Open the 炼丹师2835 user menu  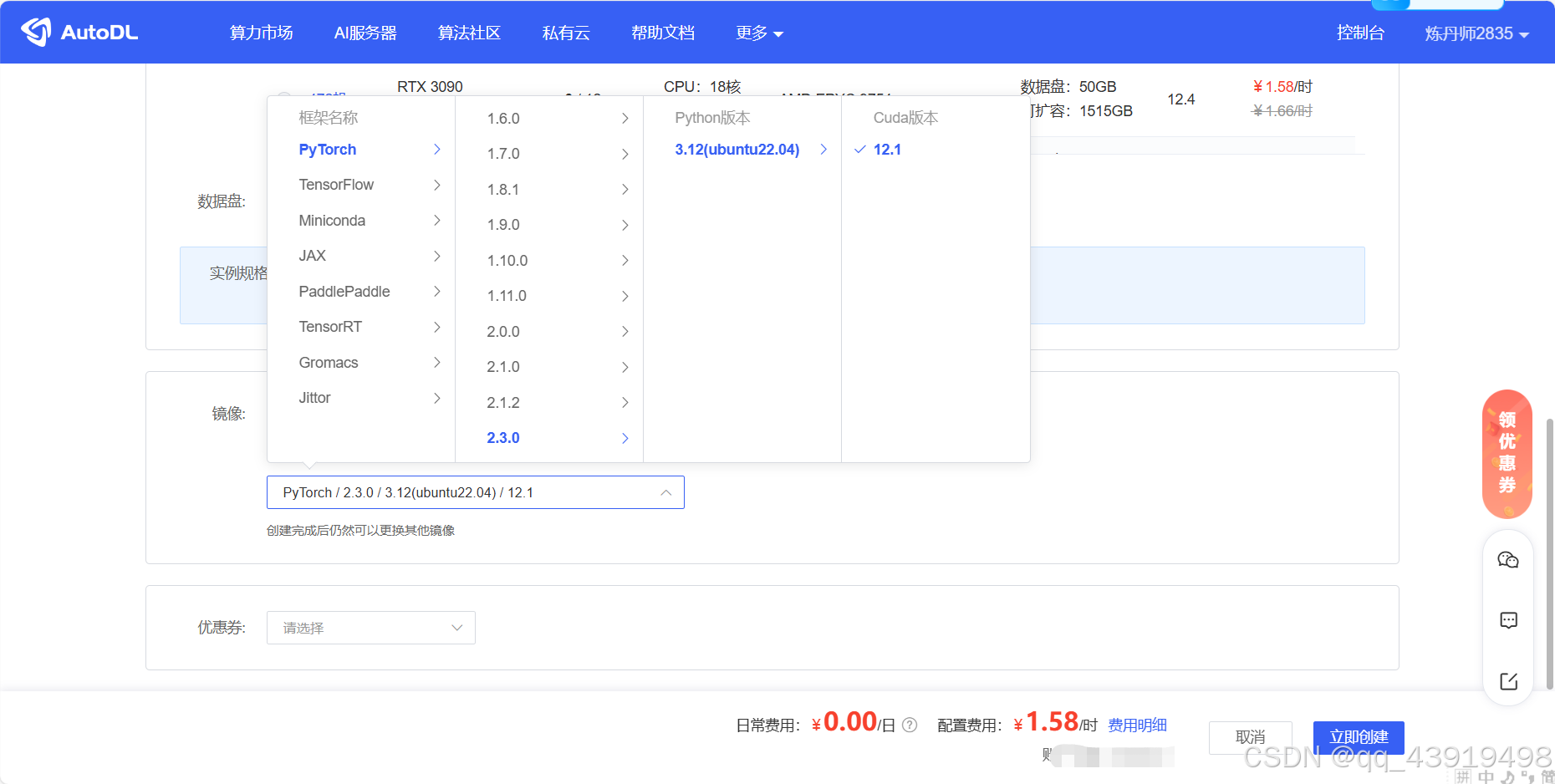(x=1476, y=33)
